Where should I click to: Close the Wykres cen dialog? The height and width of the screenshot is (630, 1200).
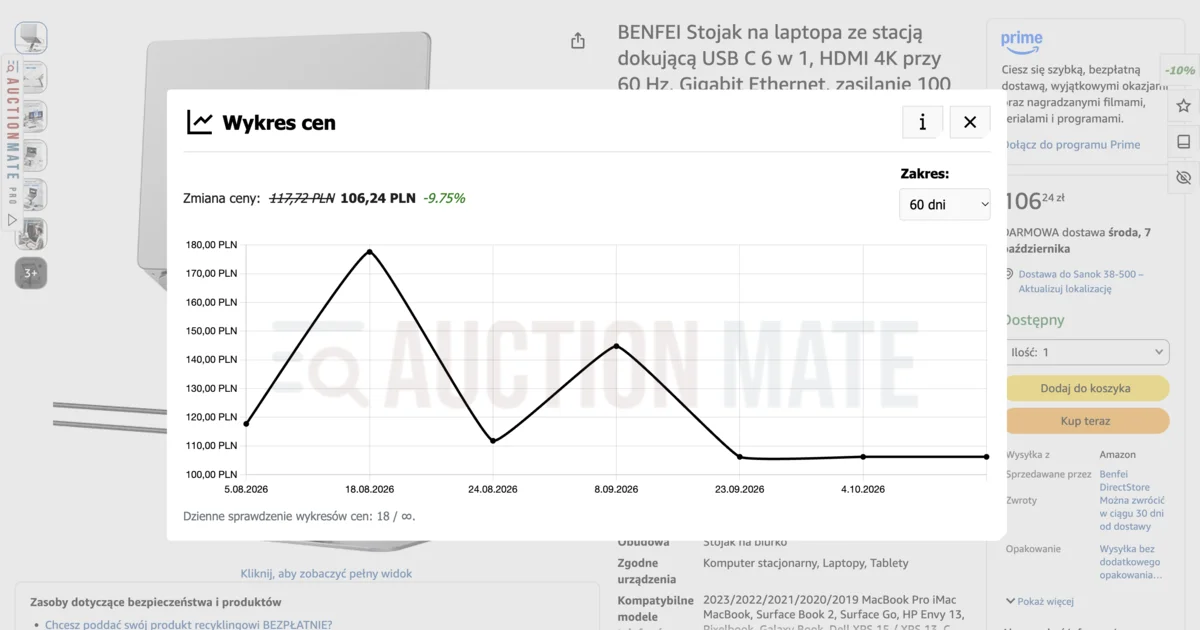click(970, 122)
